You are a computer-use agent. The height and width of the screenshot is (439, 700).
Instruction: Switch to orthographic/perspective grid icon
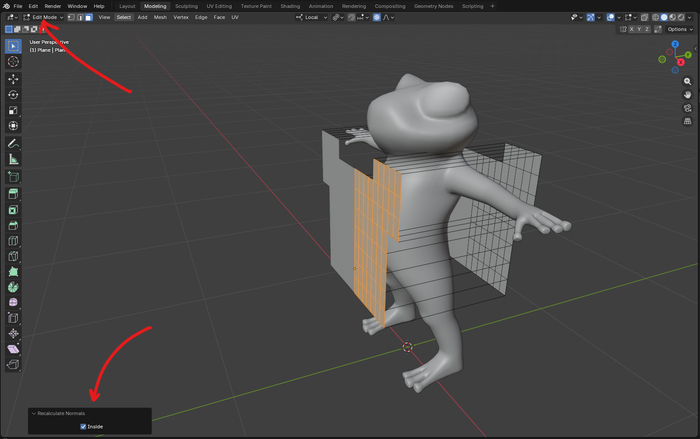tap(687, 120)
